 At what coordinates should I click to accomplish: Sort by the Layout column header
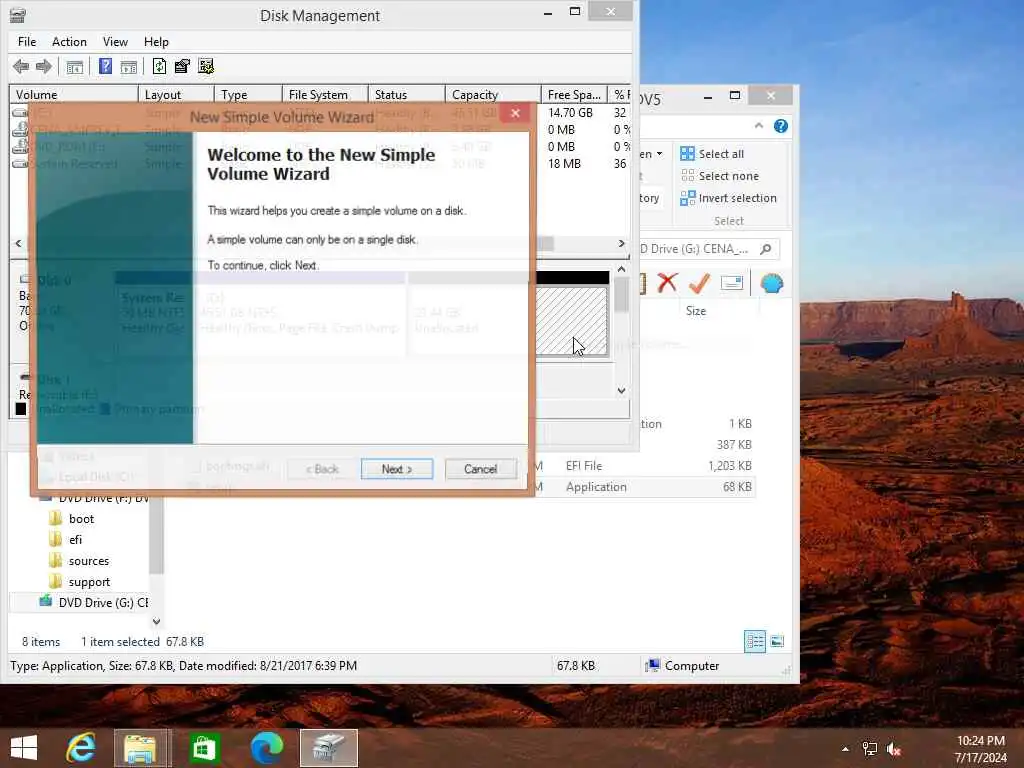176,95
